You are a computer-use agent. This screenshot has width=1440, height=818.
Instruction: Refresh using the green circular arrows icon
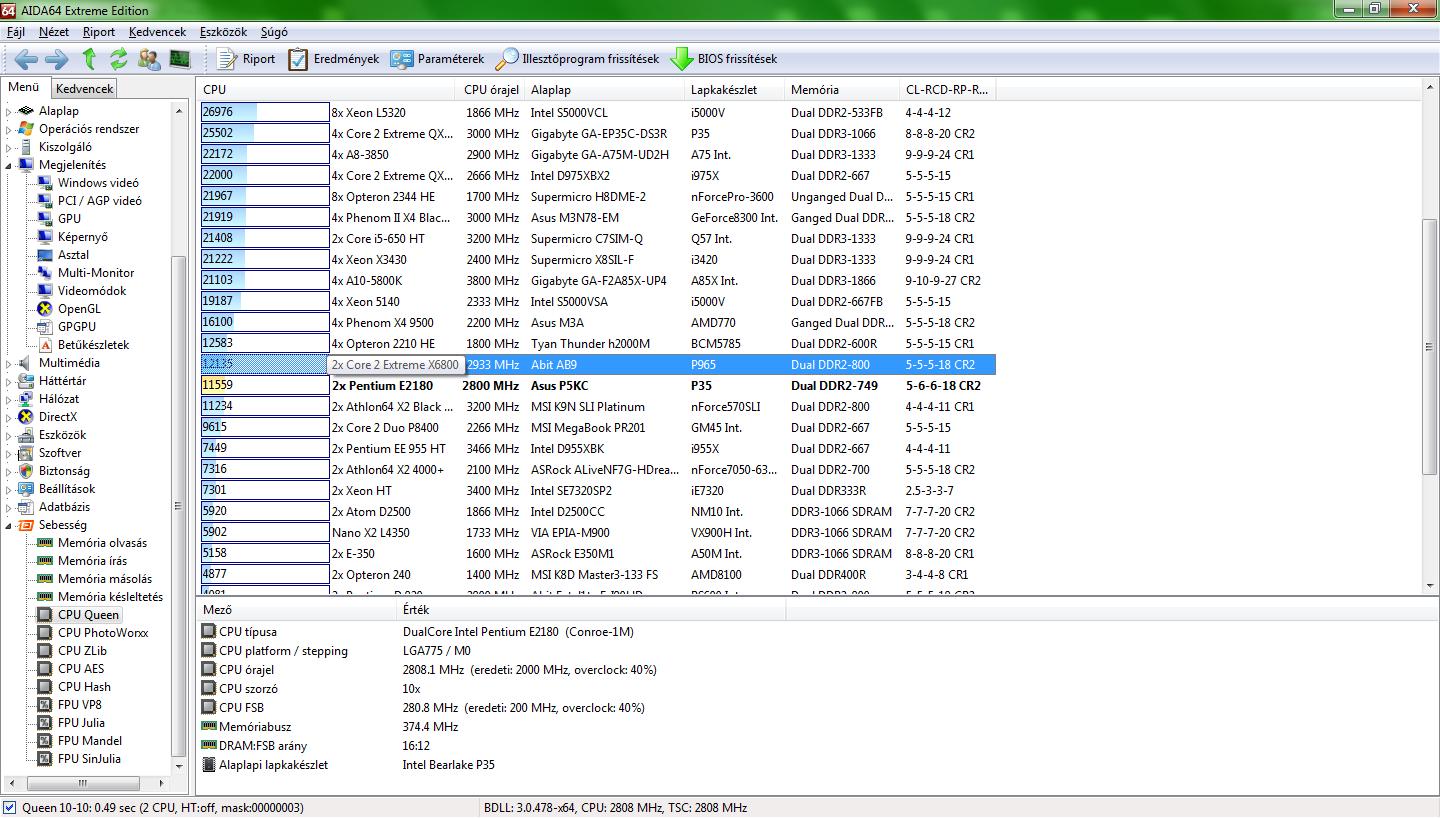pyautogui.click(x=118, y=59)
